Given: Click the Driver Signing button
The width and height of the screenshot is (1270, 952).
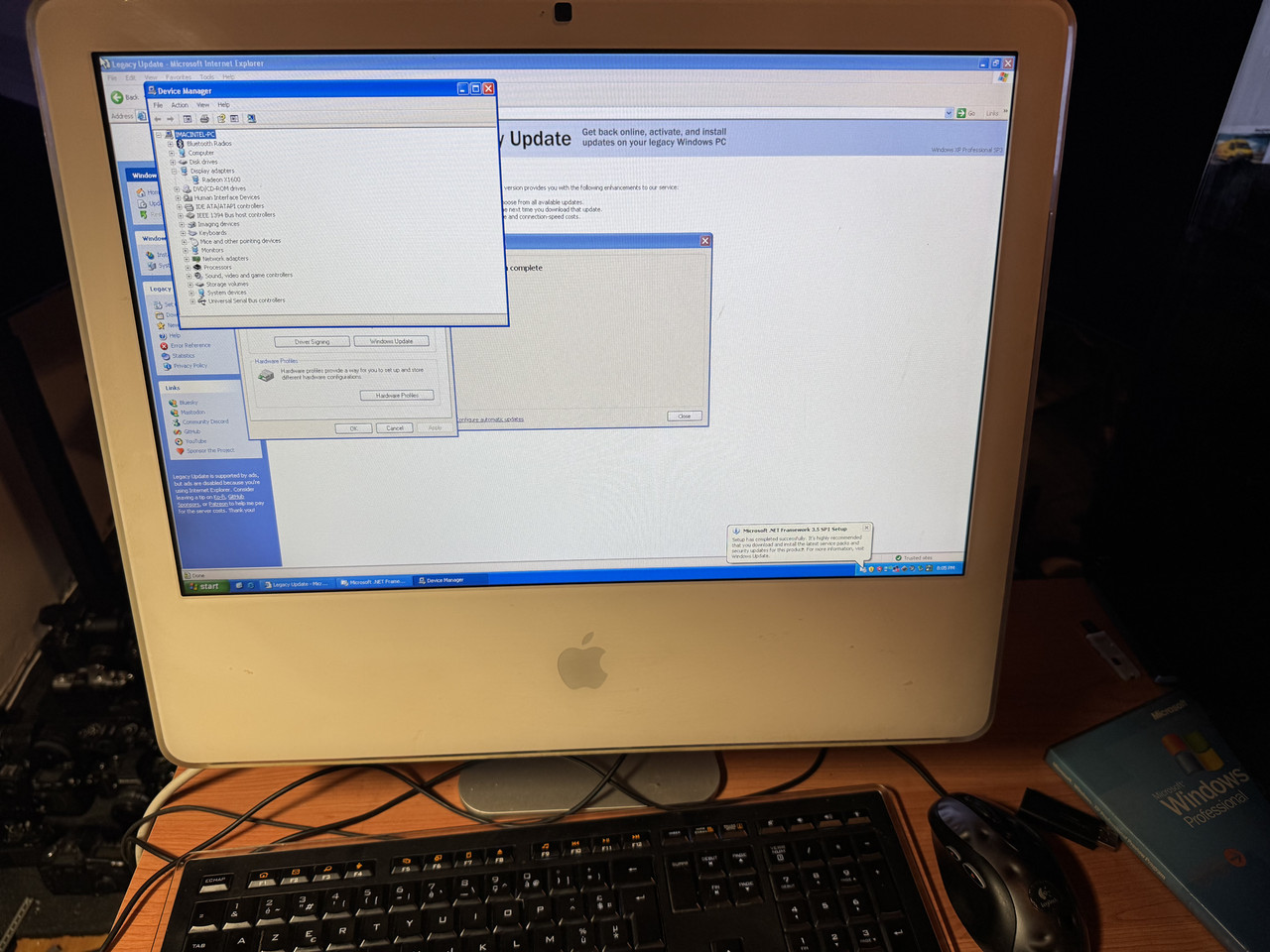Looking at the screenshot, I should coord(312,342).
